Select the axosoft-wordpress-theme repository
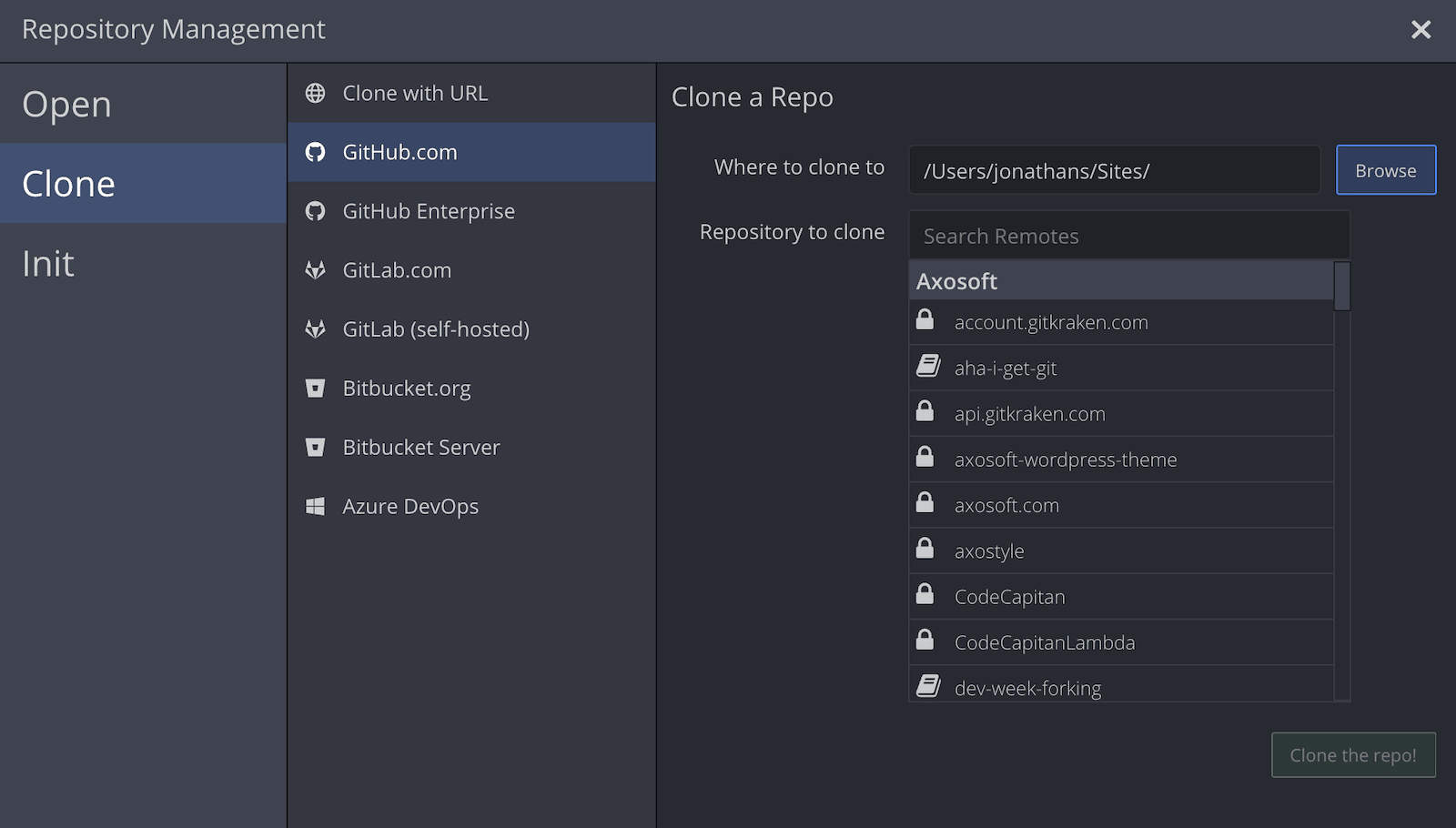Viewport: 1456px width, 828px height. click(x=1065, y=460)
